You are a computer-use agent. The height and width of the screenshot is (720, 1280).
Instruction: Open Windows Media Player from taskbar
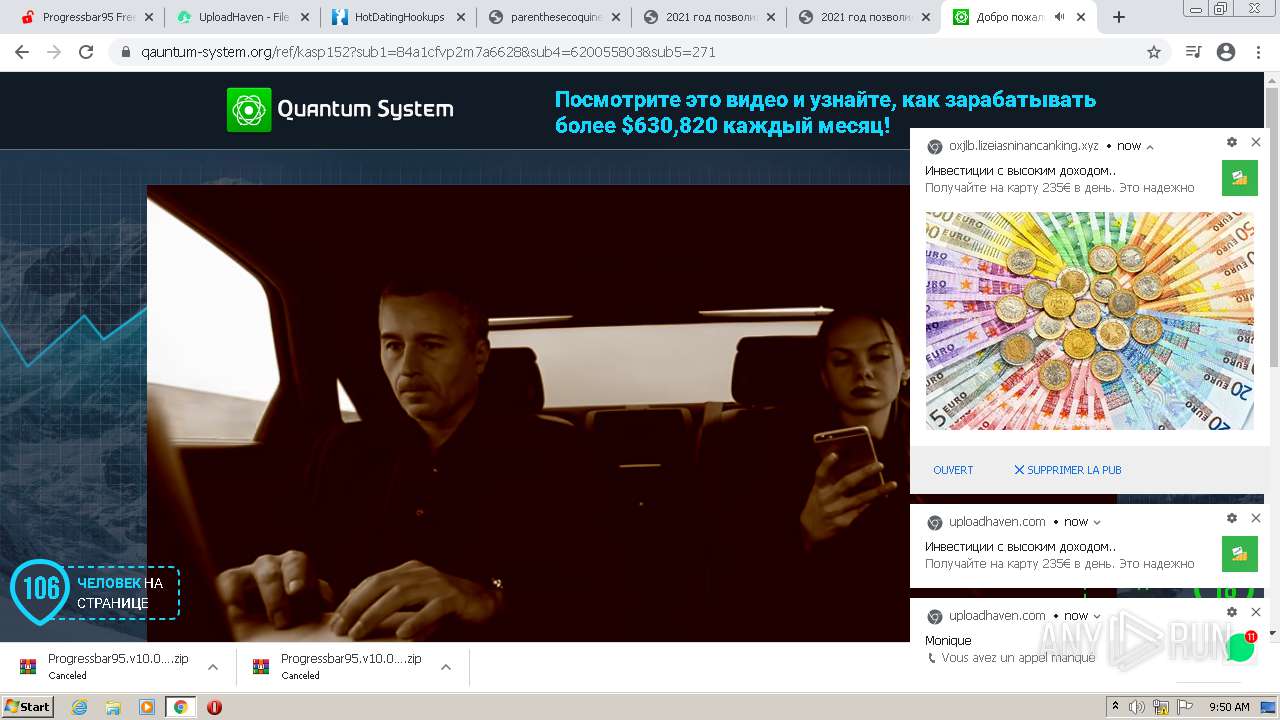(147, 707)
